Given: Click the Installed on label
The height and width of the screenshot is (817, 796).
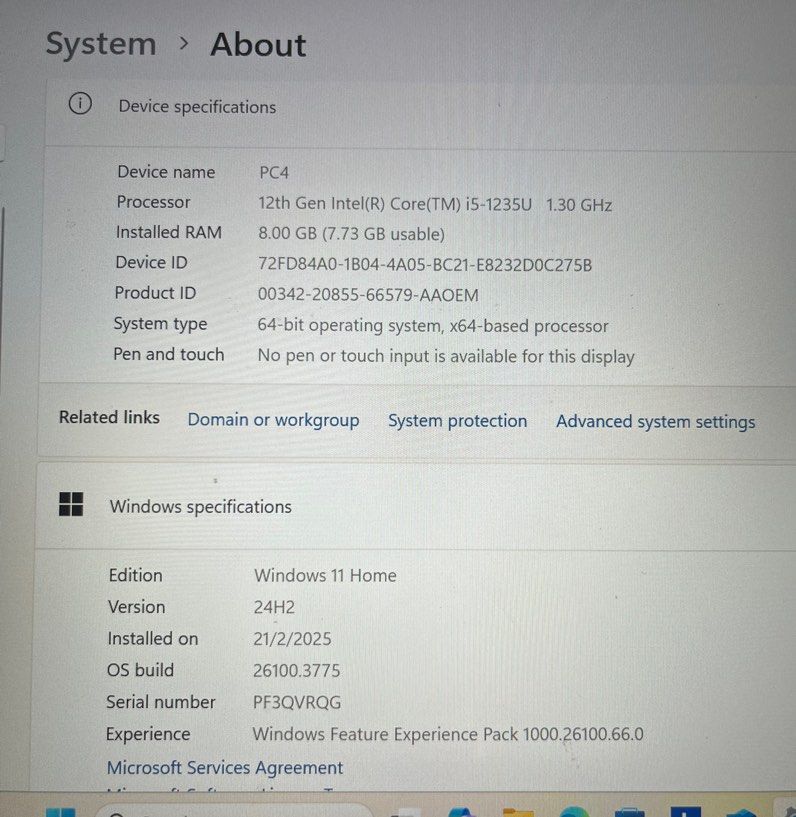Looking at the screenshot, I should (x=153, y=639).
